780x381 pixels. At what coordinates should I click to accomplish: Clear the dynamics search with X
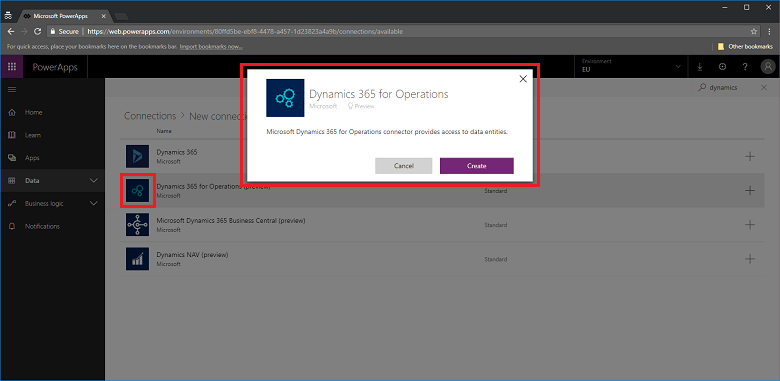(764, 88)
